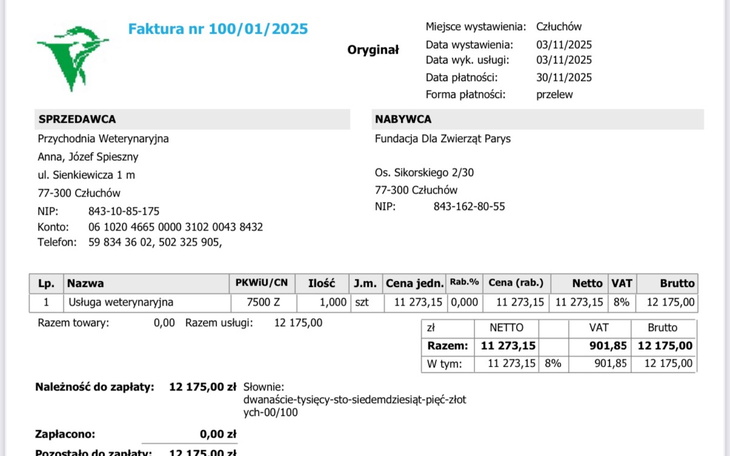Click the invoice title Faktura nr 100/01/2025
Image resolution: width=730 pixels, height=456 pixels.
(x=218, y=27)
